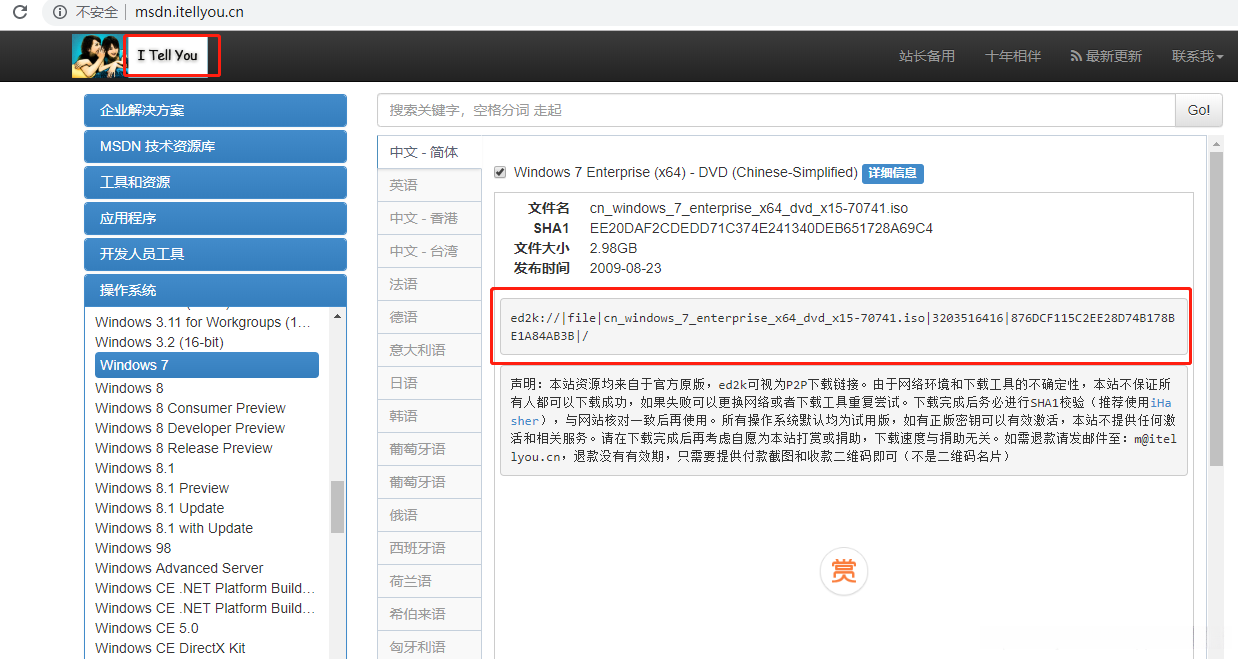The width and height of the screenshot is (1238, 659).
Task: Switch to the 中文 - 简体 language tab
Action: click(x=429, y=152)
